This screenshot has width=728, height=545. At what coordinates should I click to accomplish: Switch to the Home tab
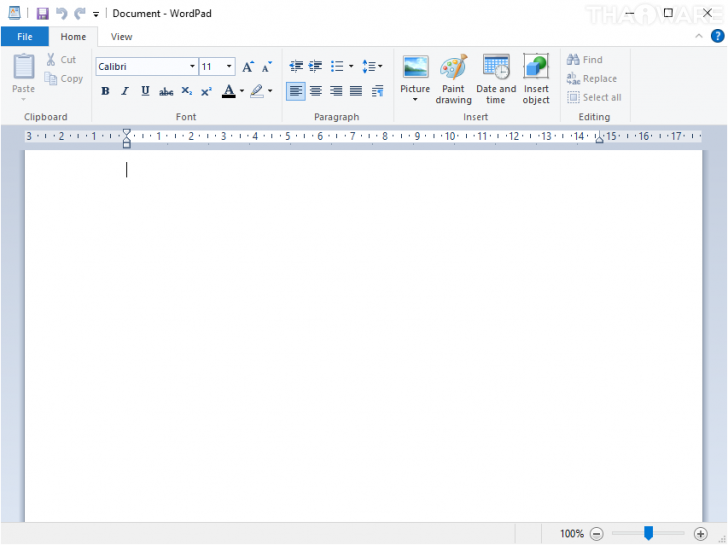[x=73, y=37]
